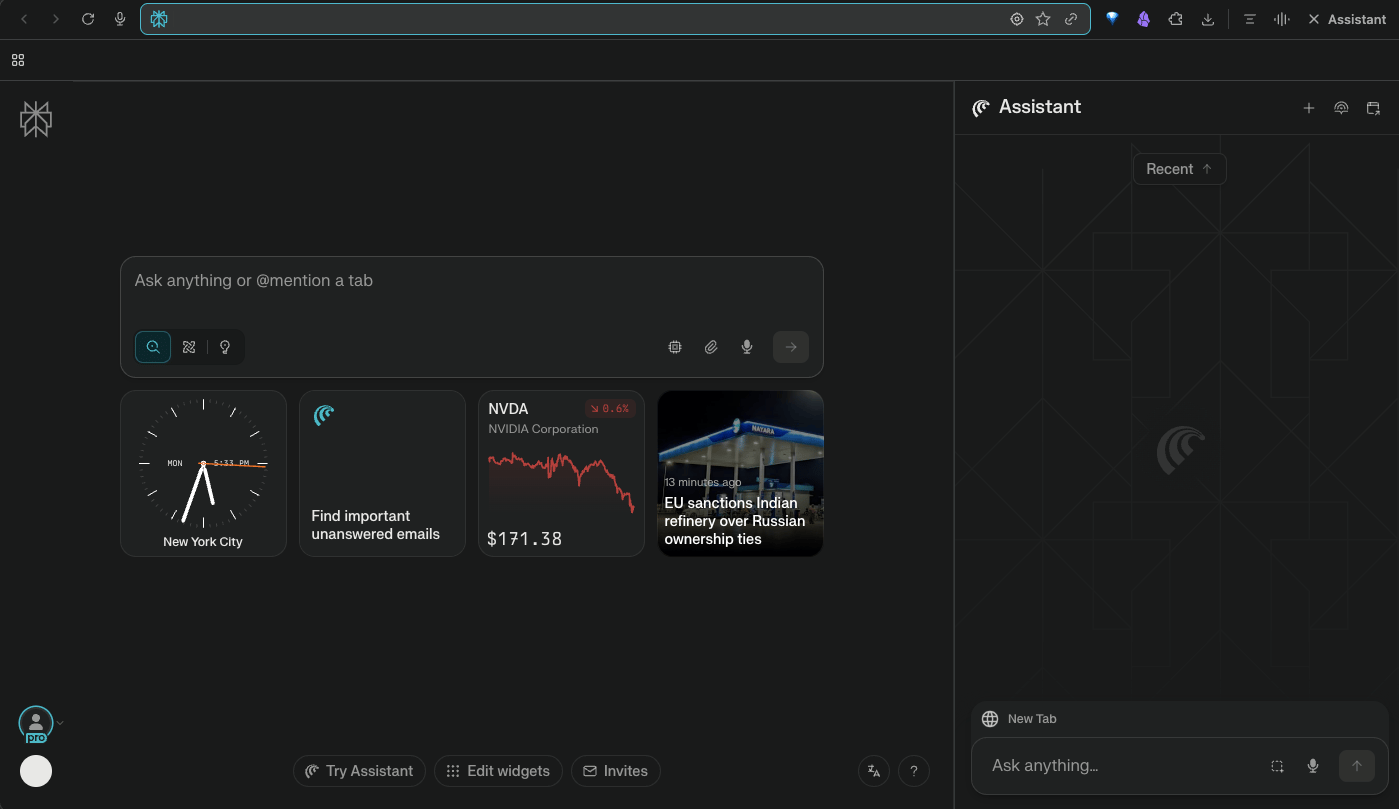The width and height of the screenshot is (1399, 809).
Task: Open the extensions puzzle-piece menu
Action: [1176, 19]
